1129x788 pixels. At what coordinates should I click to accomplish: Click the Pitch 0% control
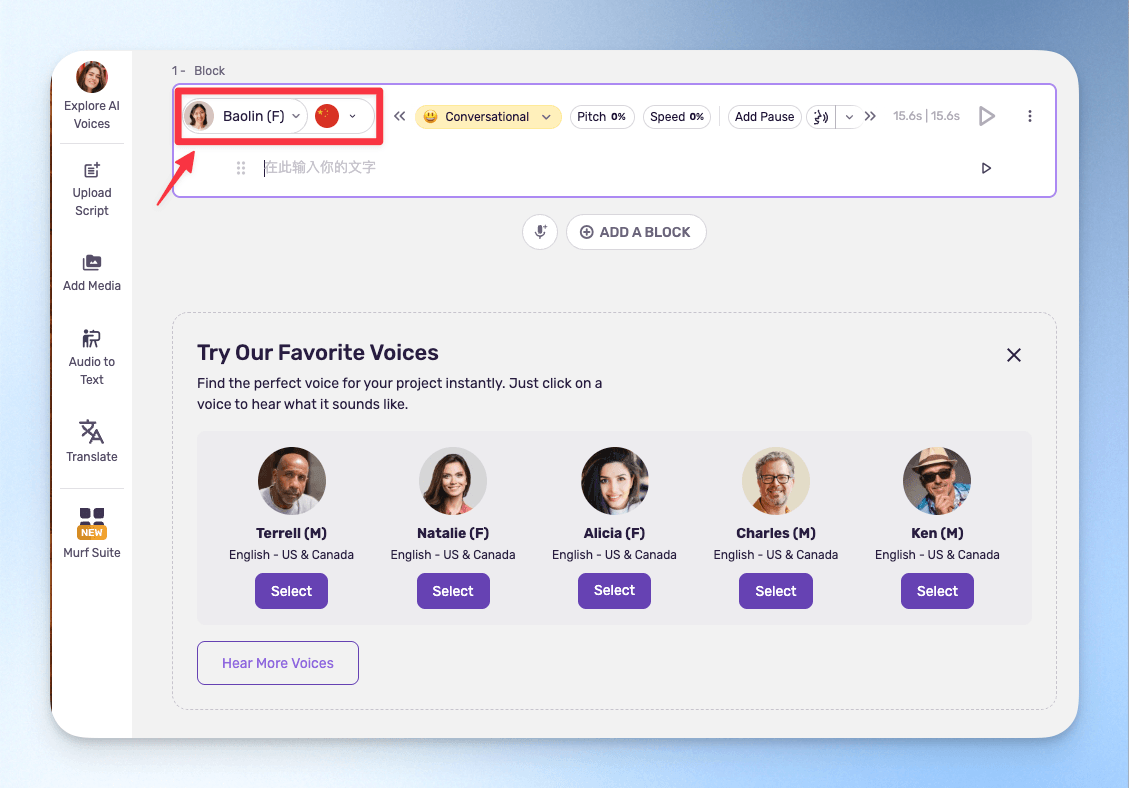coord(602,117)
